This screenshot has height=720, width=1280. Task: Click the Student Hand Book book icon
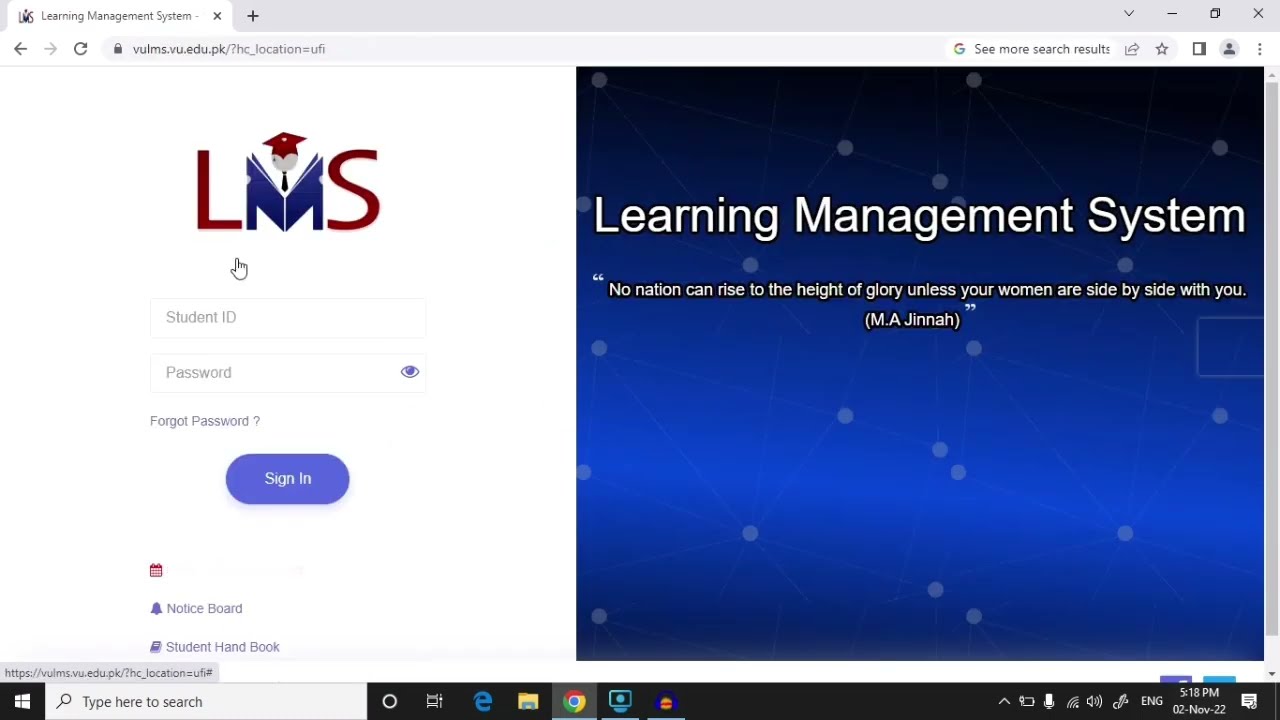[156, 647]
